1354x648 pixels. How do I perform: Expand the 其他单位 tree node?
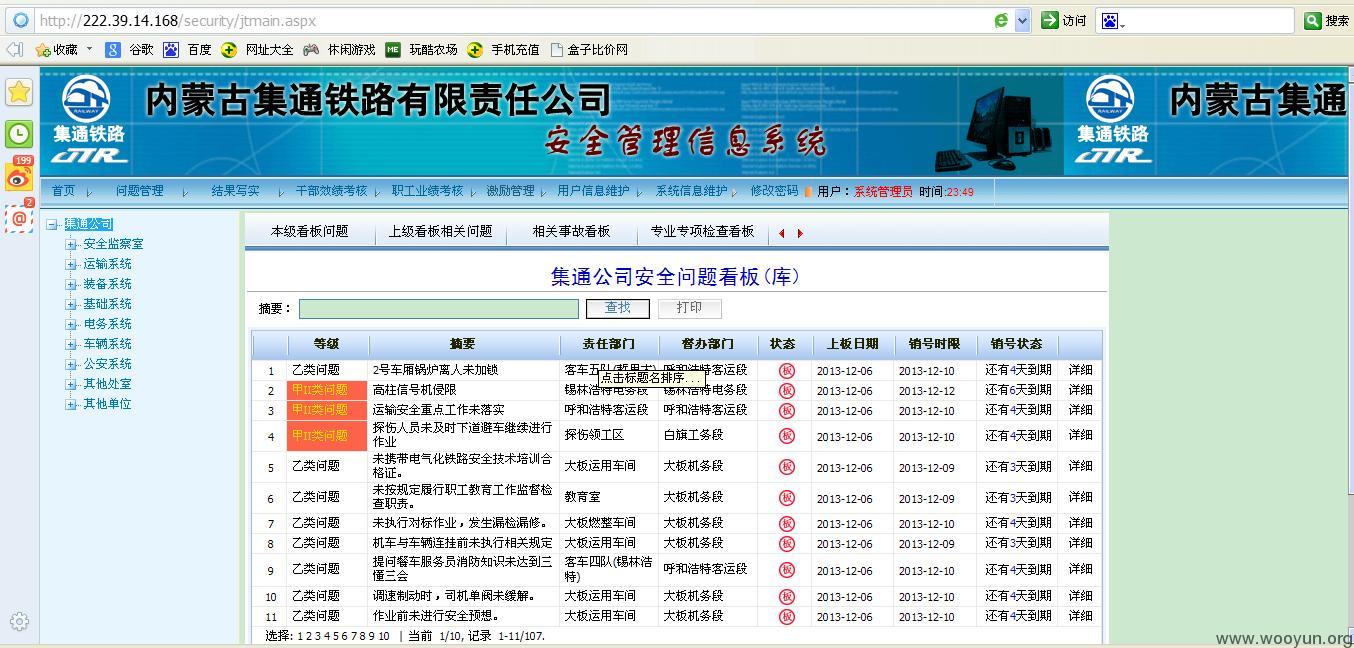(71, 405)
